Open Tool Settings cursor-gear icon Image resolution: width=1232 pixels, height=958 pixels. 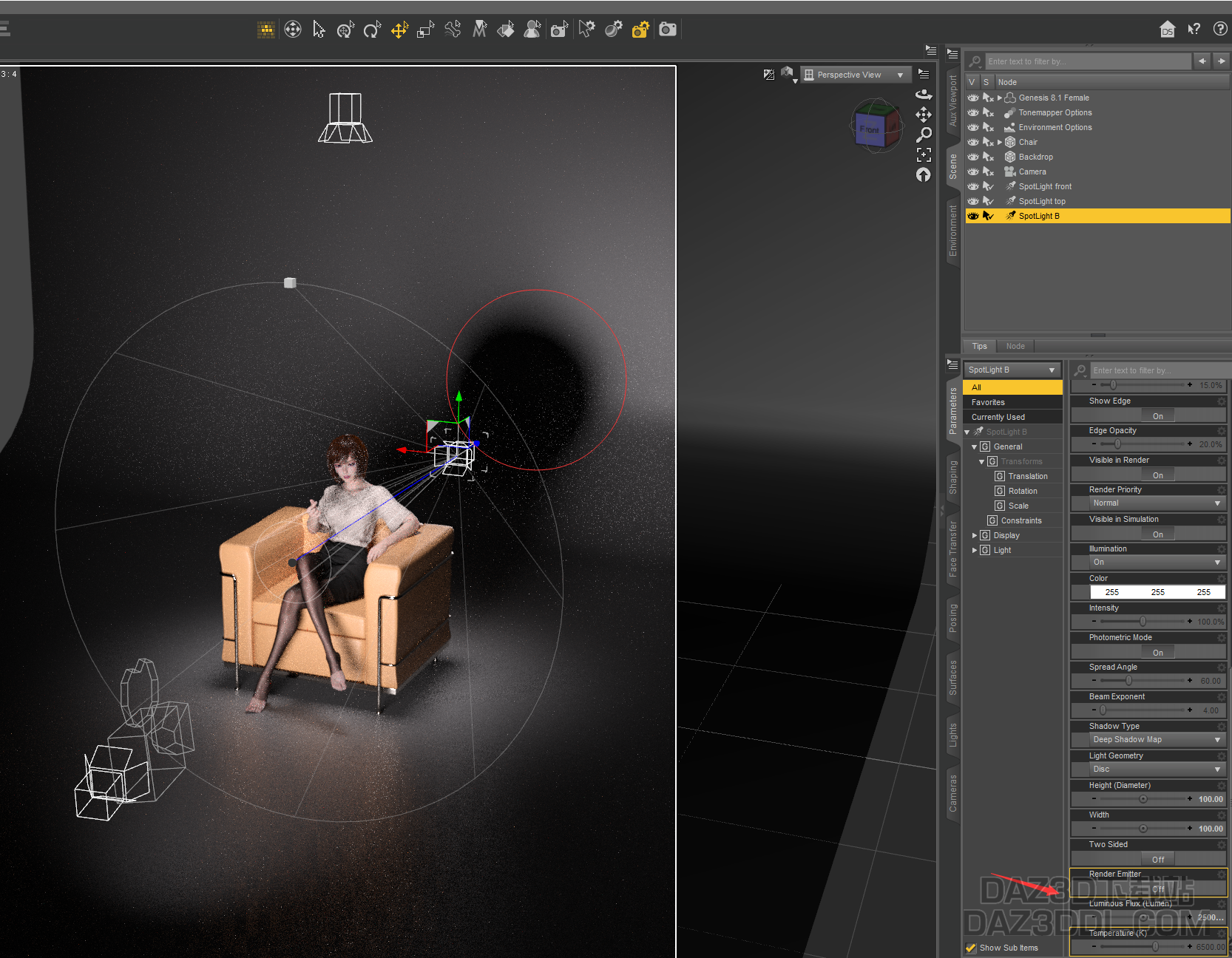point(586,30)
